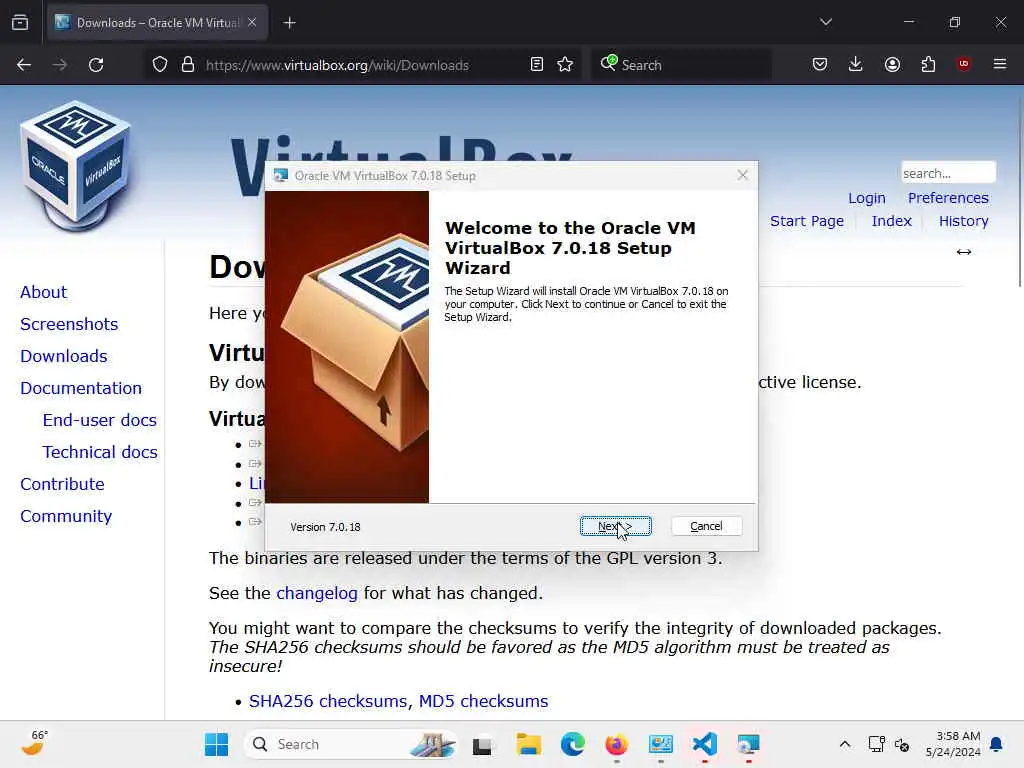This screenshot has width=1024, height=768.
Task: Open Technical docs link
Action: click(x=100, y=452)
